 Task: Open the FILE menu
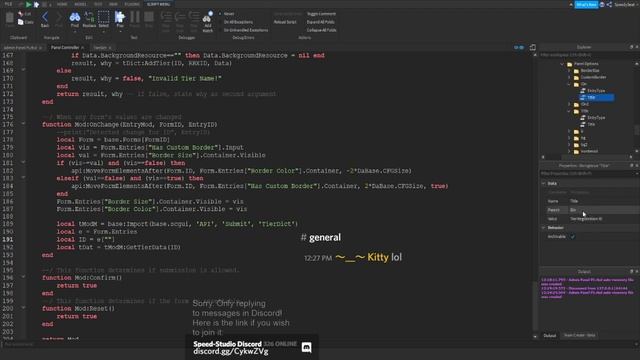8,4
